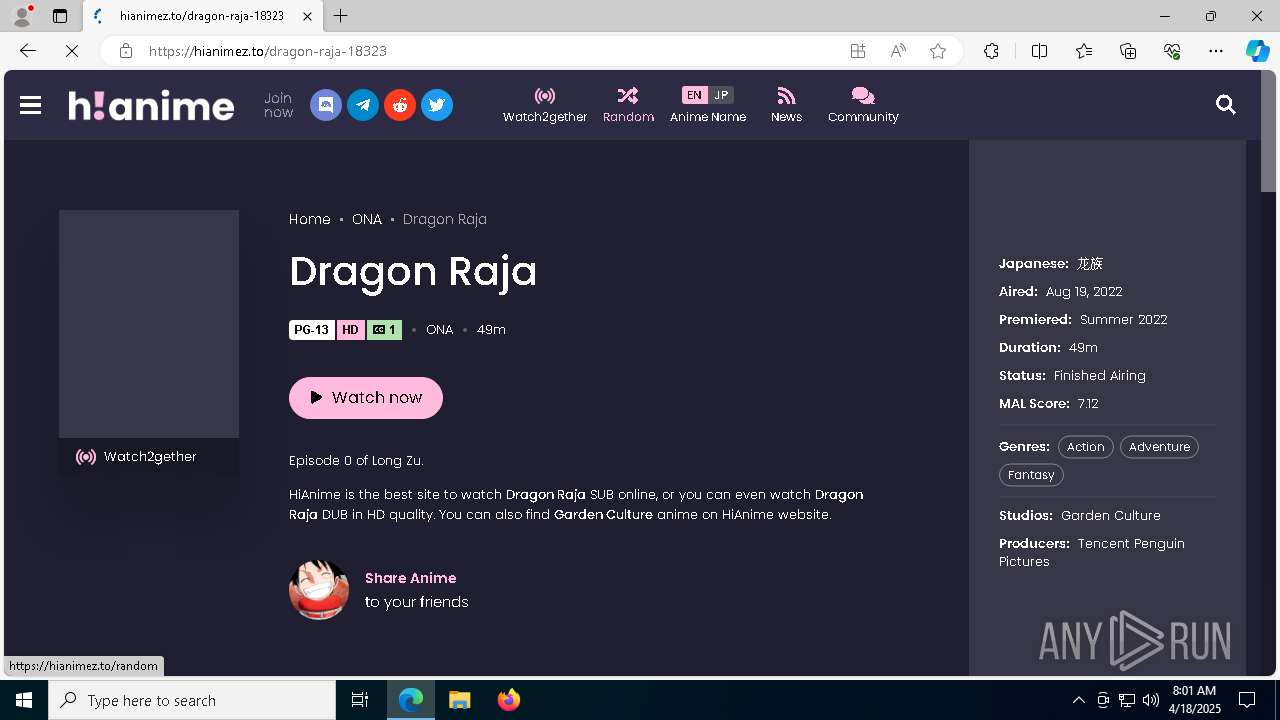This screenshot has height=720, width=1280.
Task: Toggle Split screen view
Action: [x=1039, y=51]
